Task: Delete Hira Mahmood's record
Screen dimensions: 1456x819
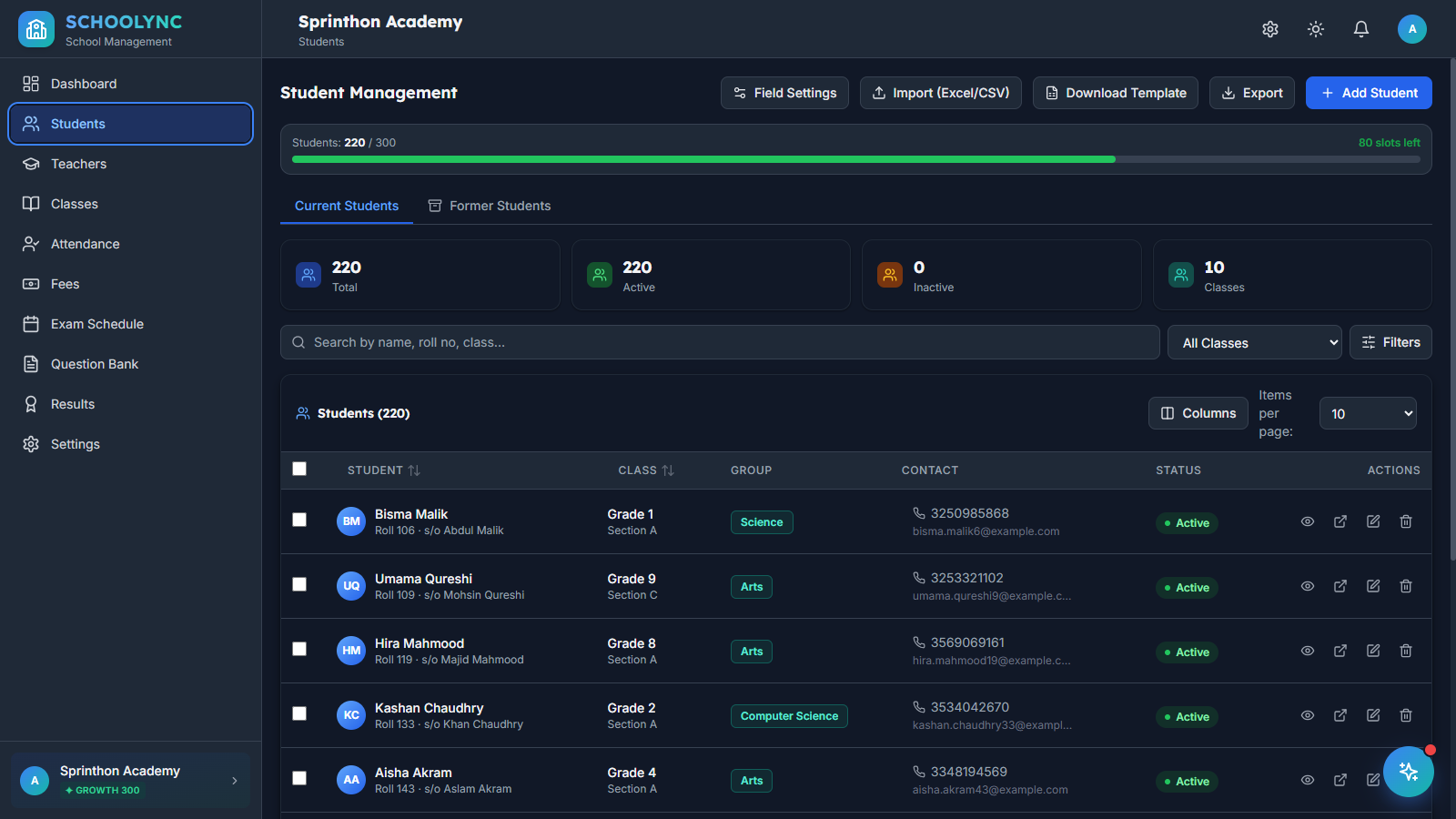Action: coord(1406,651)
